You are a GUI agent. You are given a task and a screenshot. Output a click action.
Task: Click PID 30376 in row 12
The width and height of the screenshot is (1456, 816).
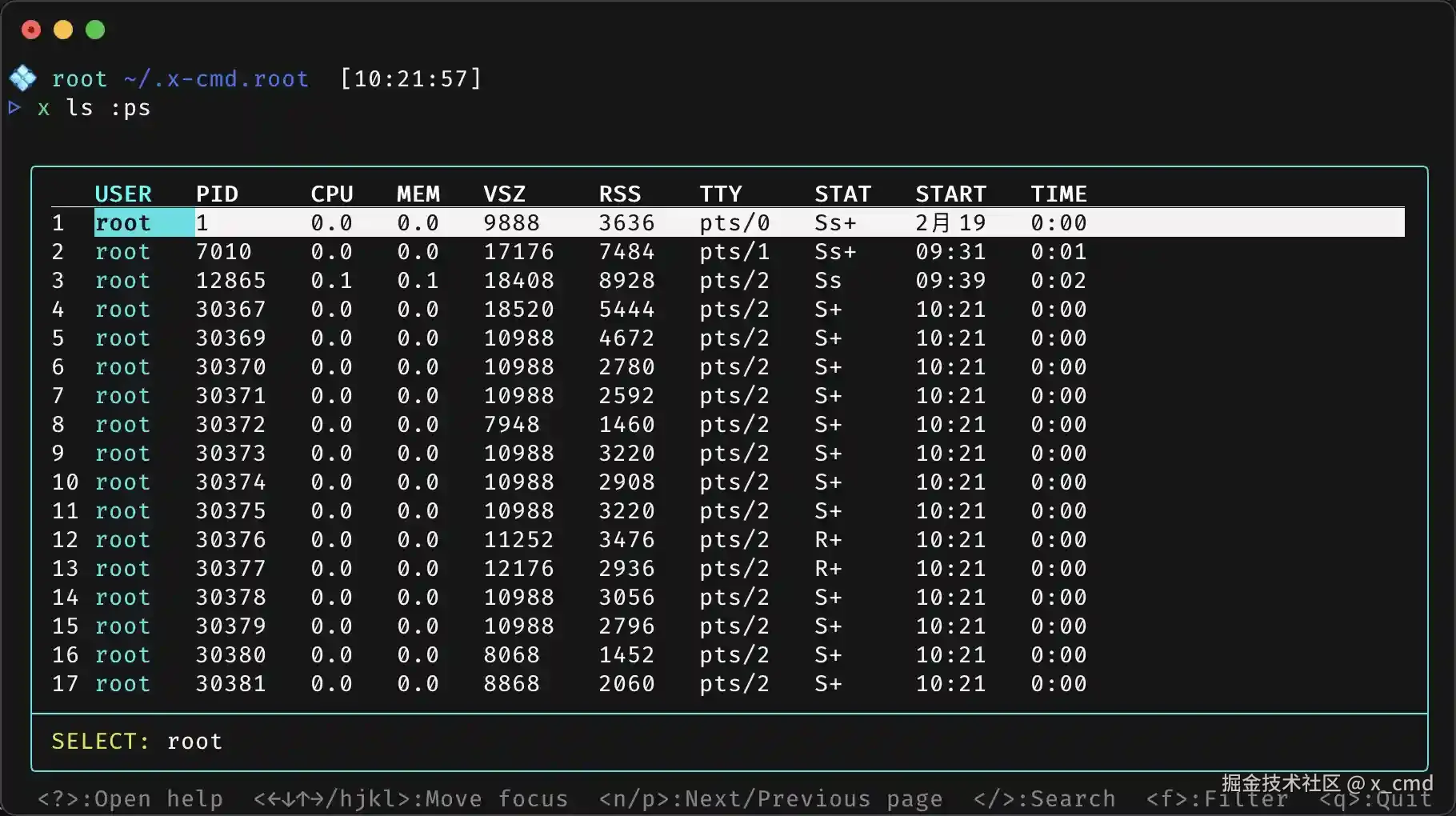click(231, 539)
